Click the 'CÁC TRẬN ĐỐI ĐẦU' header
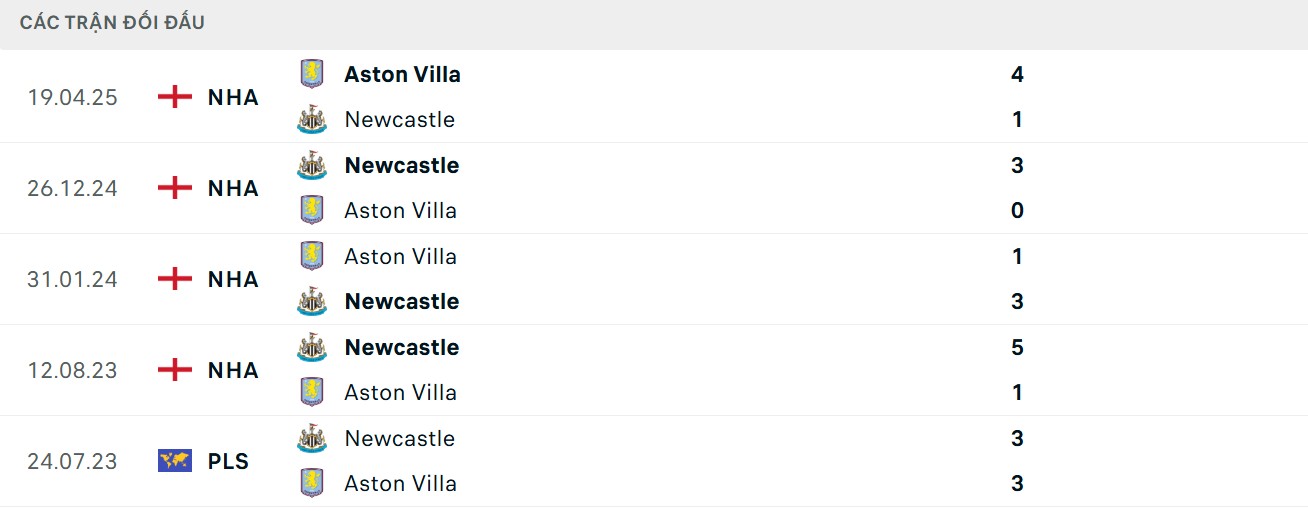Image resolution: width=1308 pixels, height=511 pixels. (x=112, y=22)
